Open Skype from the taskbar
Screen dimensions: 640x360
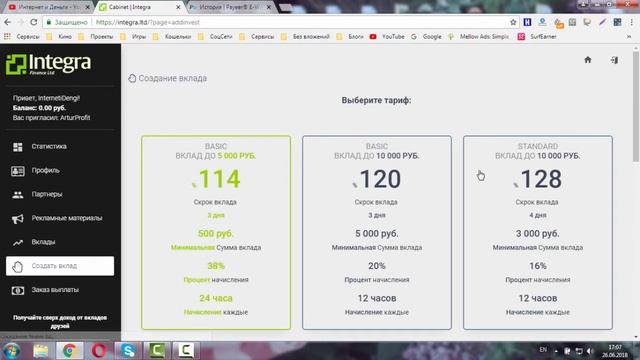pos(128,351)
